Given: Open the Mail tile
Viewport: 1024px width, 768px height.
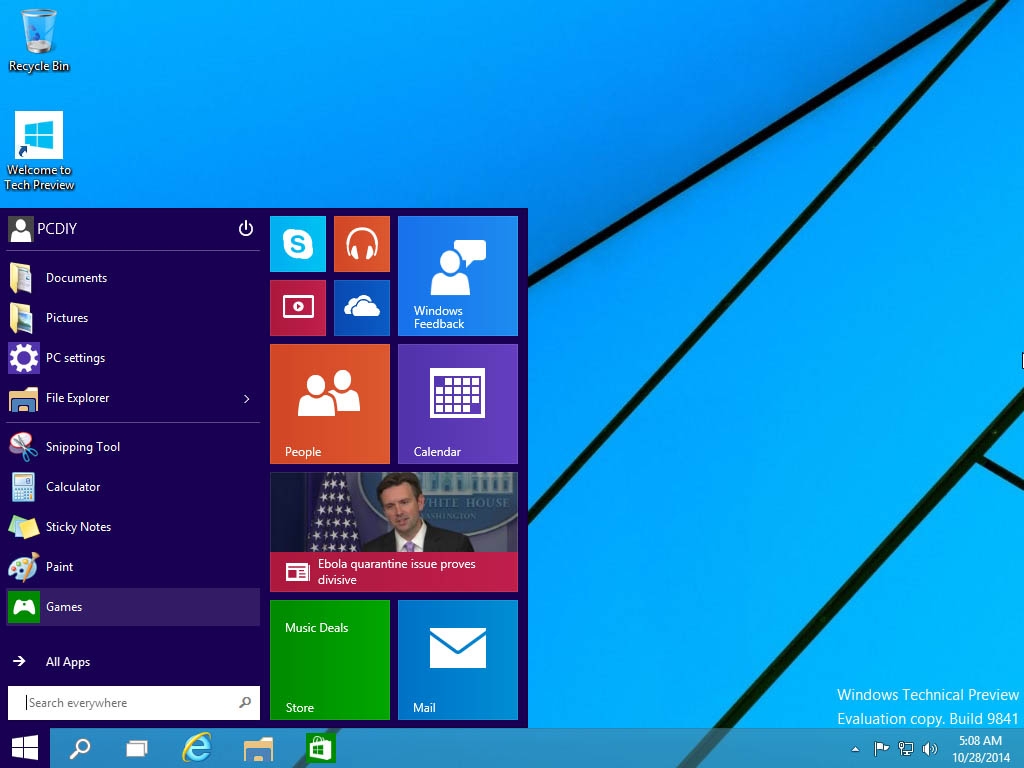Looking at the screenshot, I should (x=458, y=660).
